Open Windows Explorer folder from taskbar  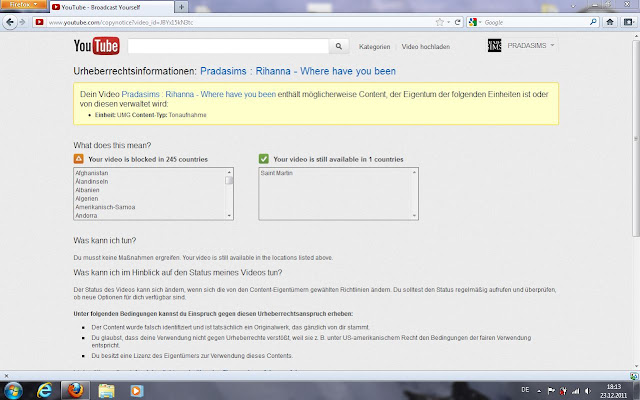click(x=106, y=391)
